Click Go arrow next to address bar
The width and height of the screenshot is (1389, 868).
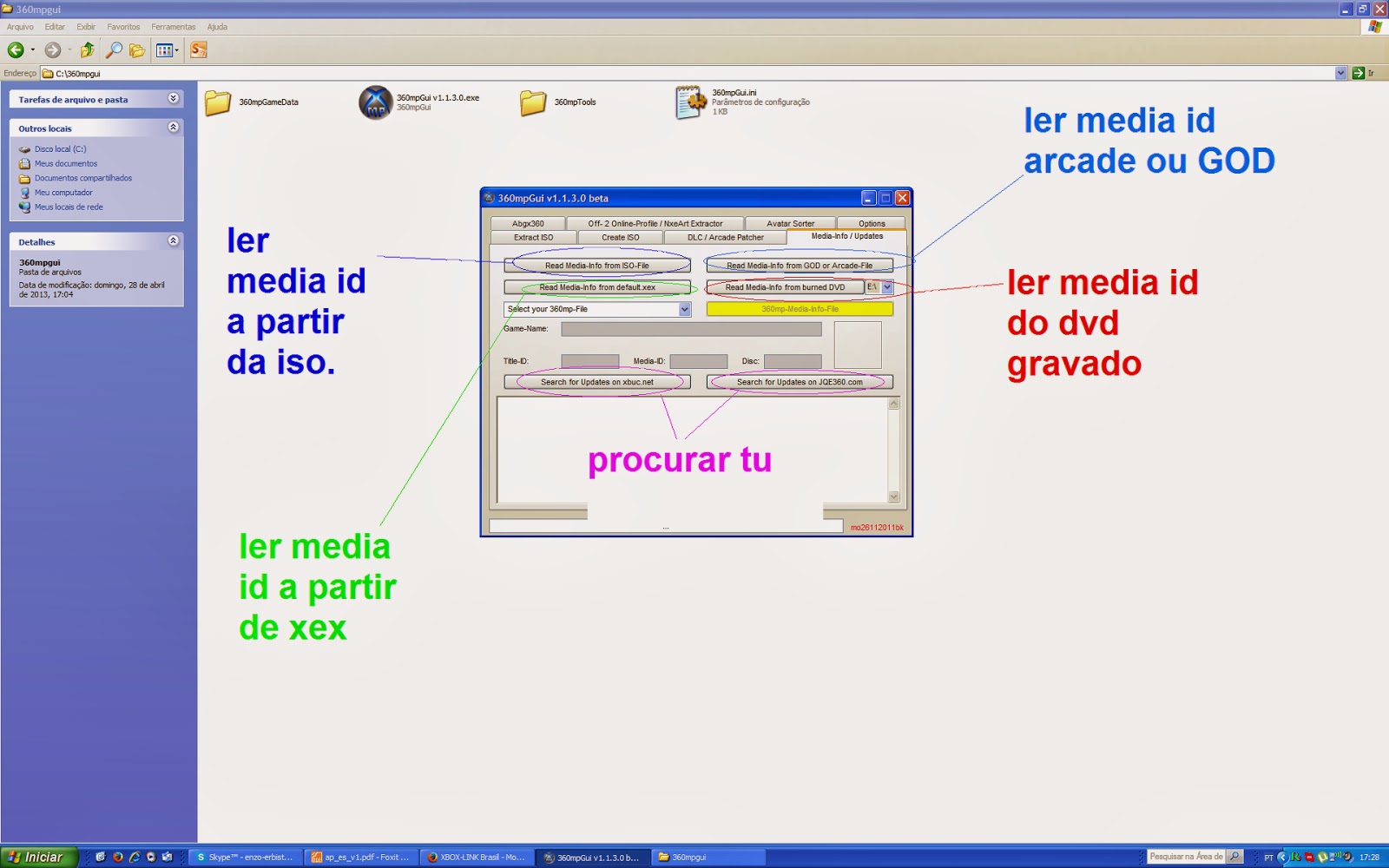1359,74
